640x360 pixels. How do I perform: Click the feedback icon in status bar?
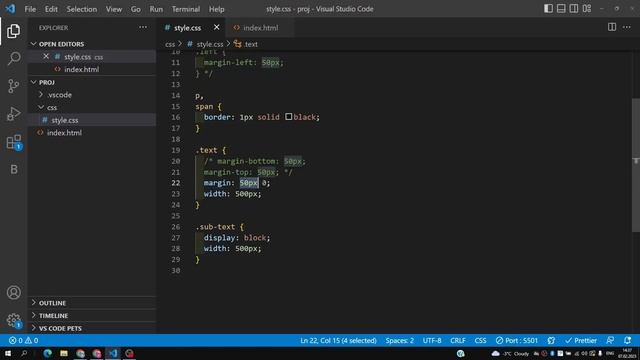pos(610,340)
